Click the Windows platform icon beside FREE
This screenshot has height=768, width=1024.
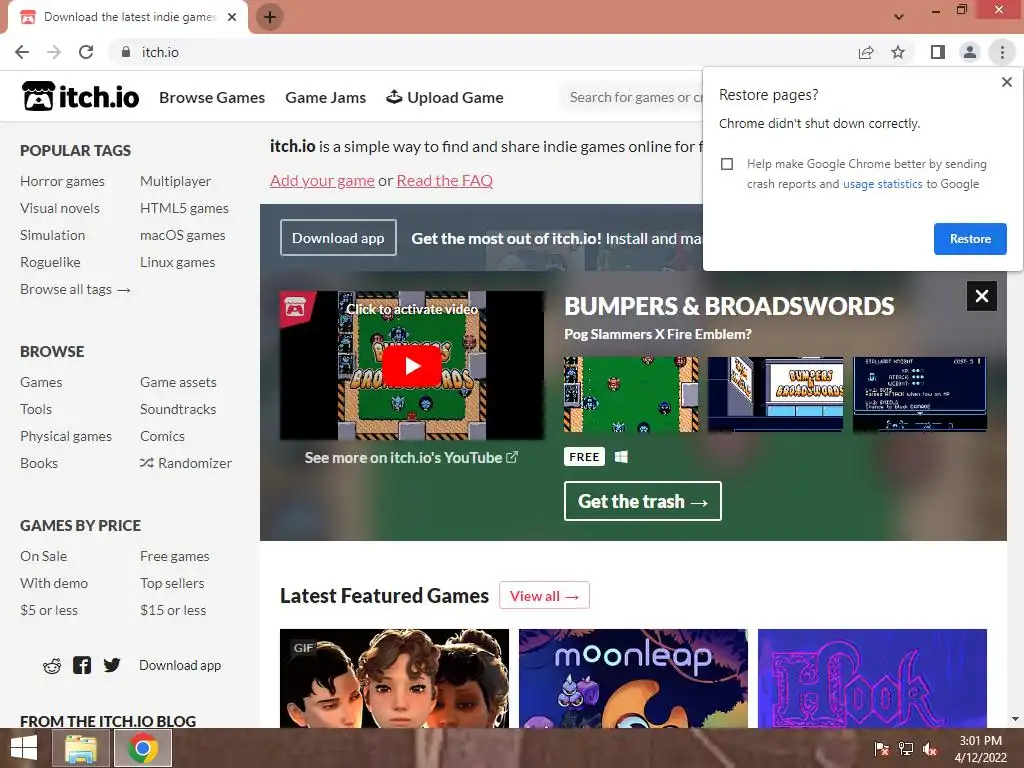621,457
